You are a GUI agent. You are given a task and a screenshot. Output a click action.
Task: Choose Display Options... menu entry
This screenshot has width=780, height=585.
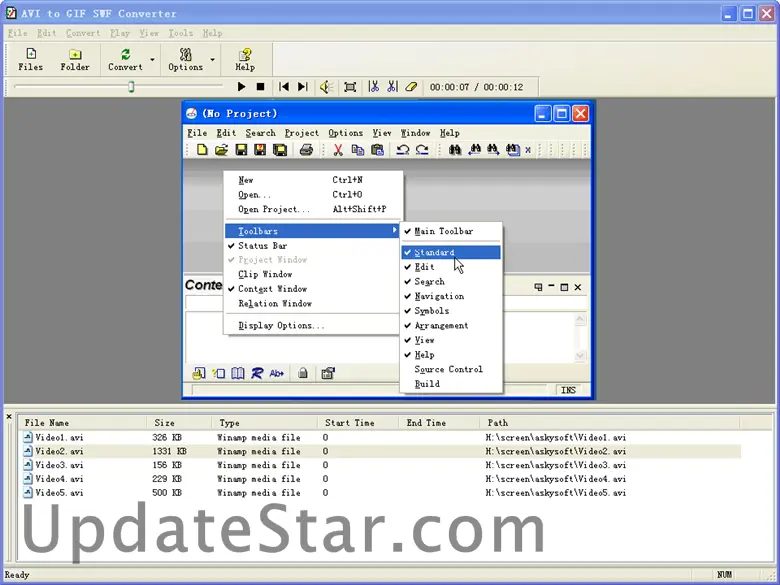click(312, 326)
